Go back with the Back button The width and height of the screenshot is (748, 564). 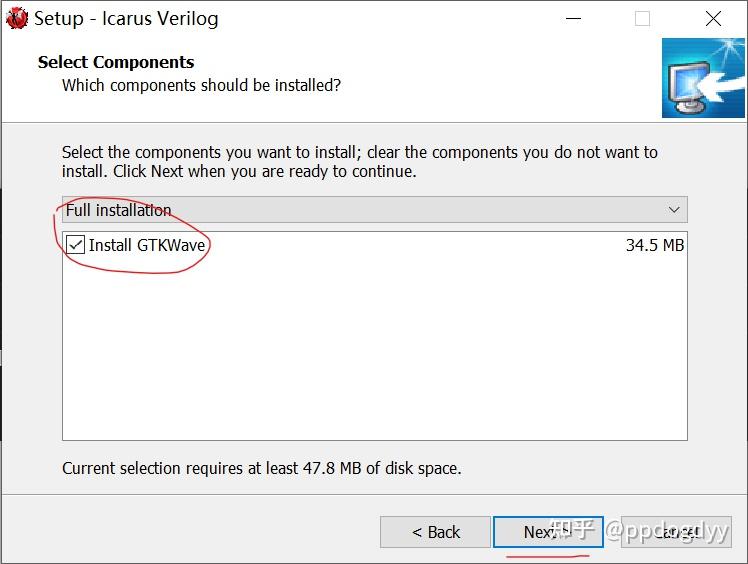(x=435, y=532)
